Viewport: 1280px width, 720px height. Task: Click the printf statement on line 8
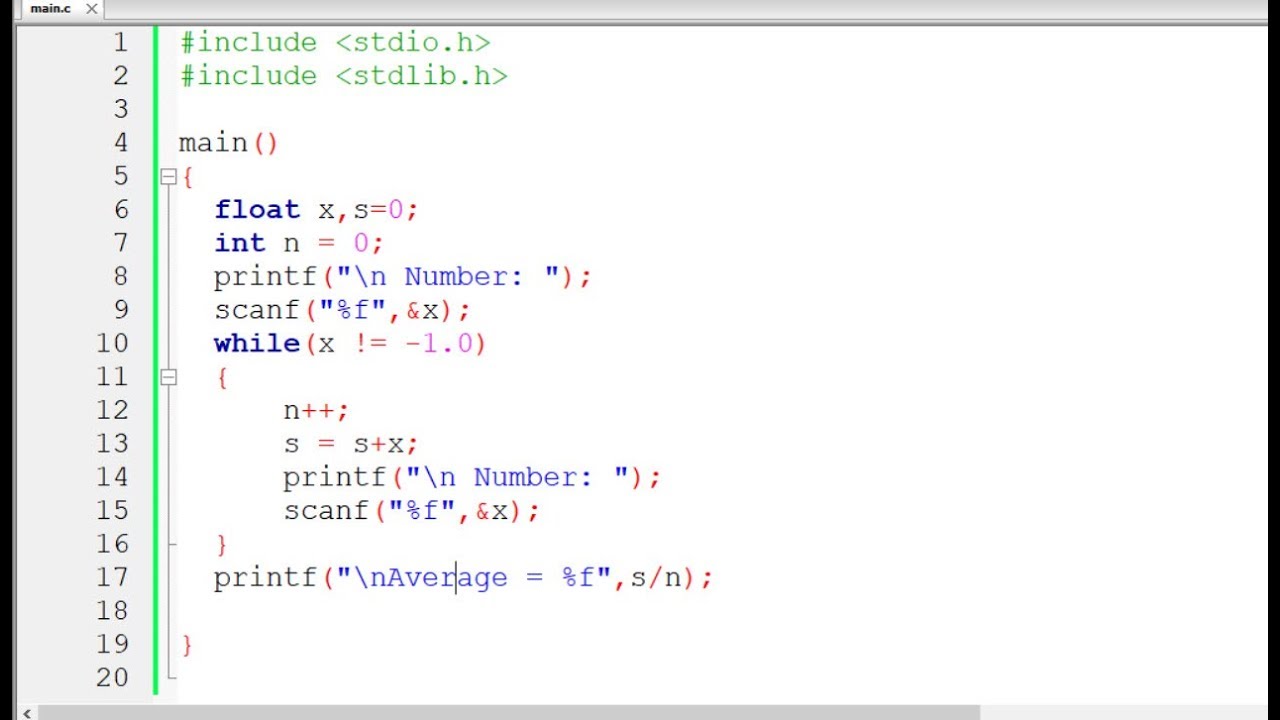pos(403,277)
